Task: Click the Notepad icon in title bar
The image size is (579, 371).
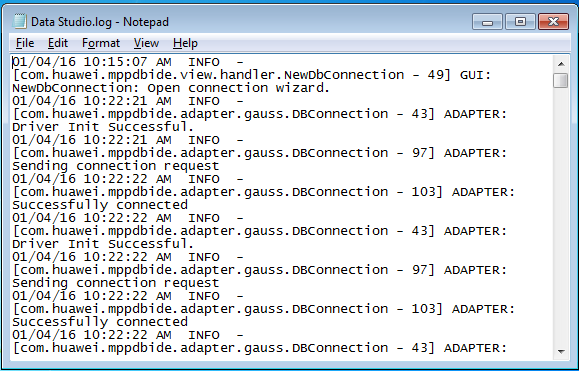Action: (x=19, y=21)
